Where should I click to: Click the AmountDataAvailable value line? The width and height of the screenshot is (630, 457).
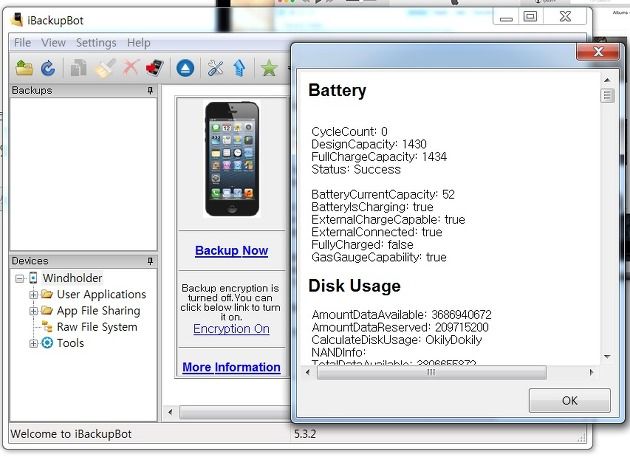(401, 314)
